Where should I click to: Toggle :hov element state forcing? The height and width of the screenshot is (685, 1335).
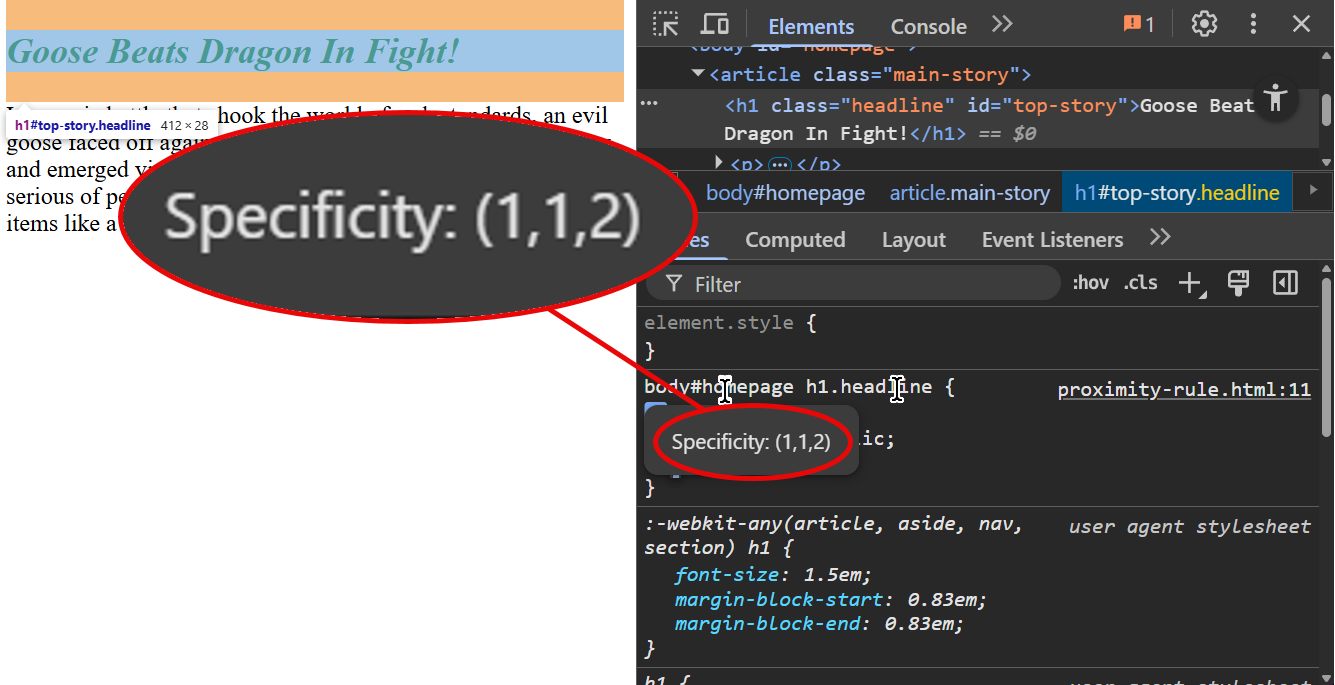pos(1091,283)
